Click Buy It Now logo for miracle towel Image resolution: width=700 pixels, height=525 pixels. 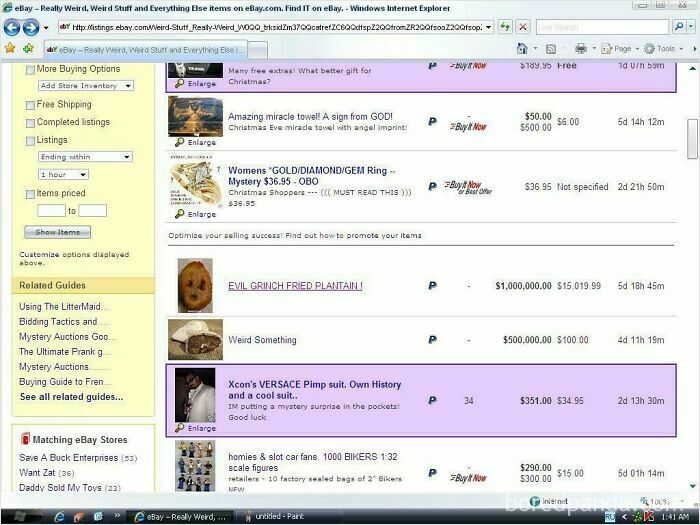pos(468,127)
